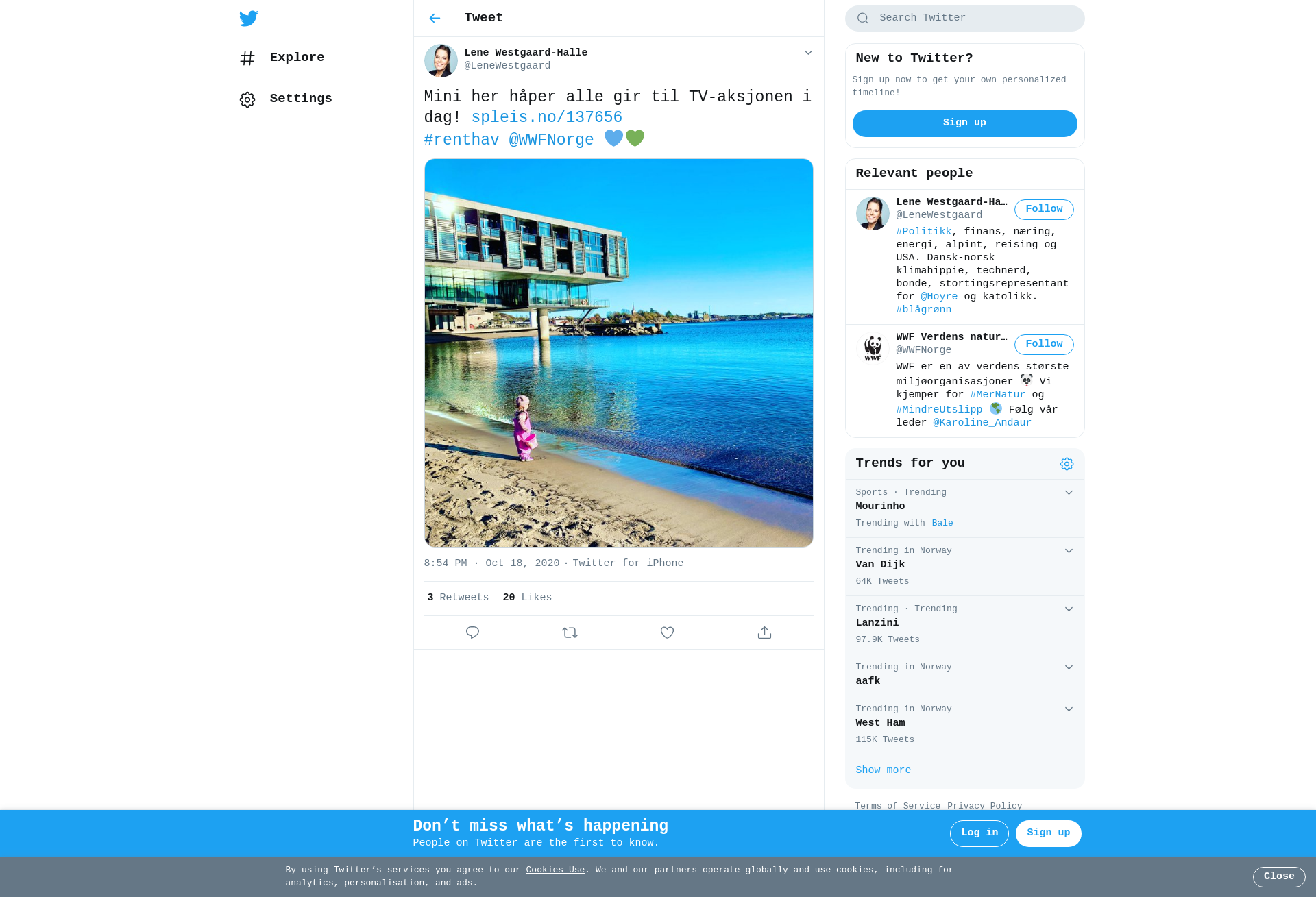Image resolution: width=1316 pixels, height=897 pixels.
Task: Follow the WWFNorge account
Action: tap(1043, 344)
